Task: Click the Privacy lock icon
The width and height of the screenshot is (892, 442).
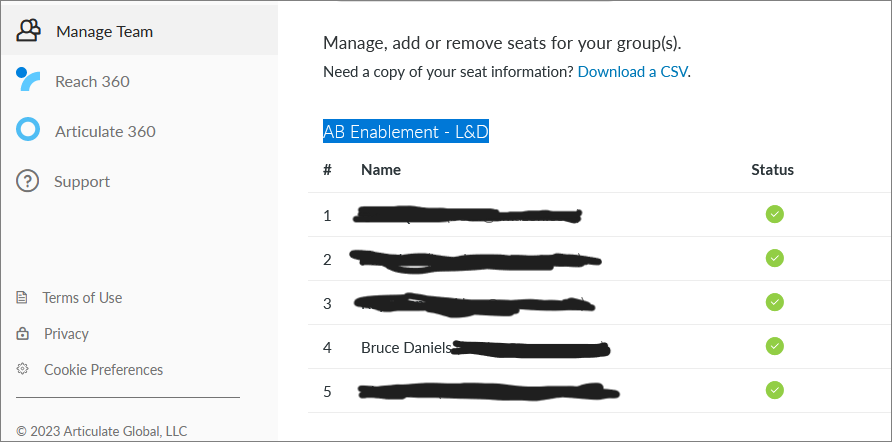Action: pyautogui.click(x=22, y=334)
